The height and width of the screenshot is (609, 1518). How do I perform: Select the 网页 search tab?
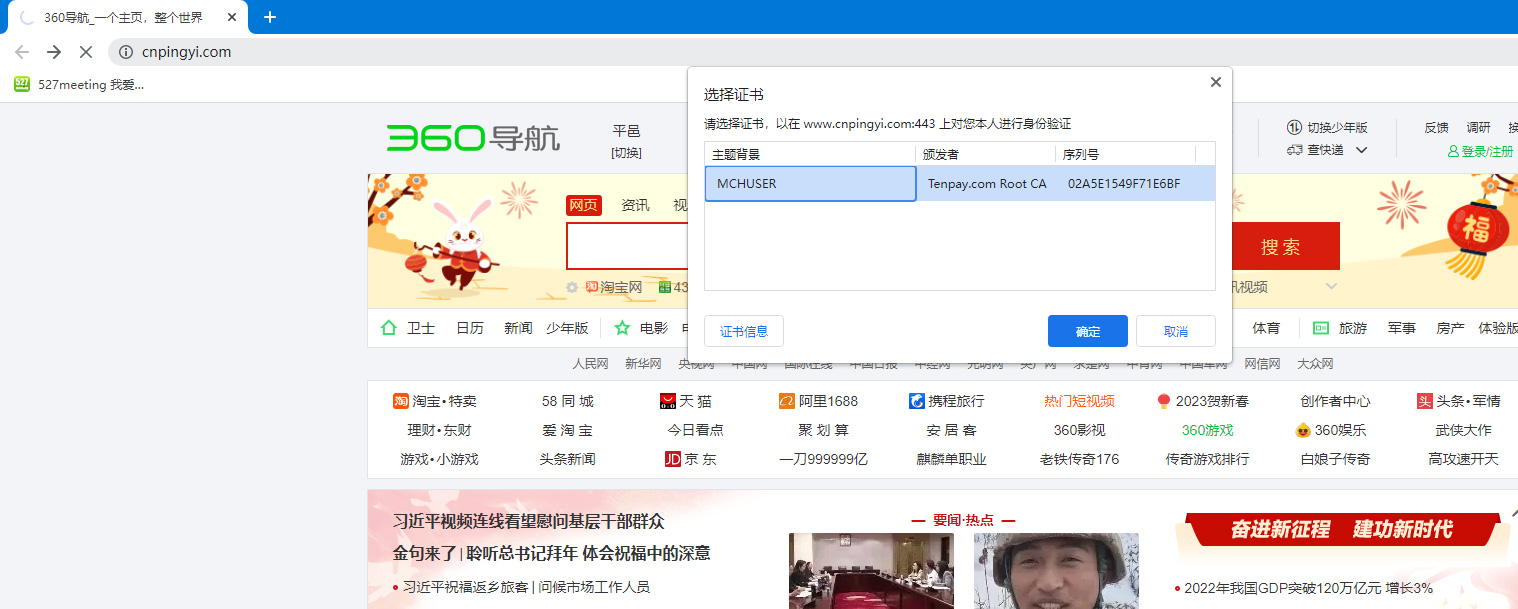pyautogui.click(x=583, y=205)
